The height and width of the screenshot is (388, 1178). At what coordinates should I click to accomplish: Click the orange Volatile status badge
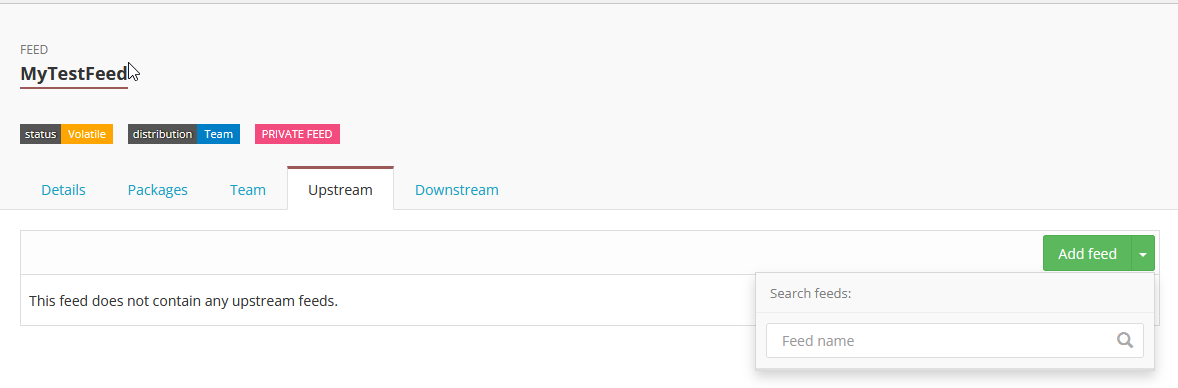86,135
